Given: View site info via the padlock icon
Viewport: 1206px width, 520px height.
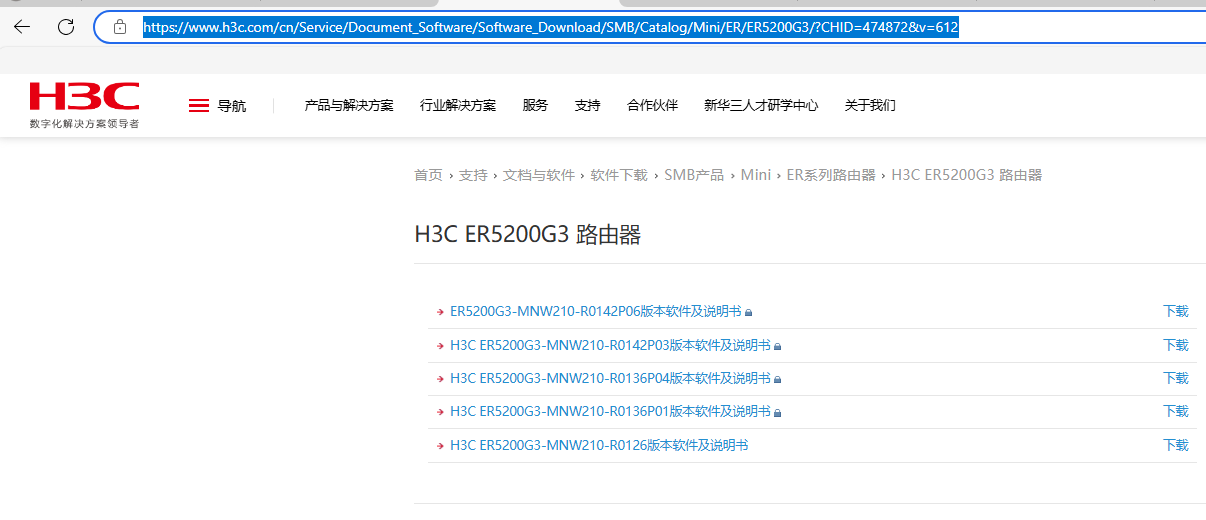Looking at the screenshot, I should click(x=120, y=27).
